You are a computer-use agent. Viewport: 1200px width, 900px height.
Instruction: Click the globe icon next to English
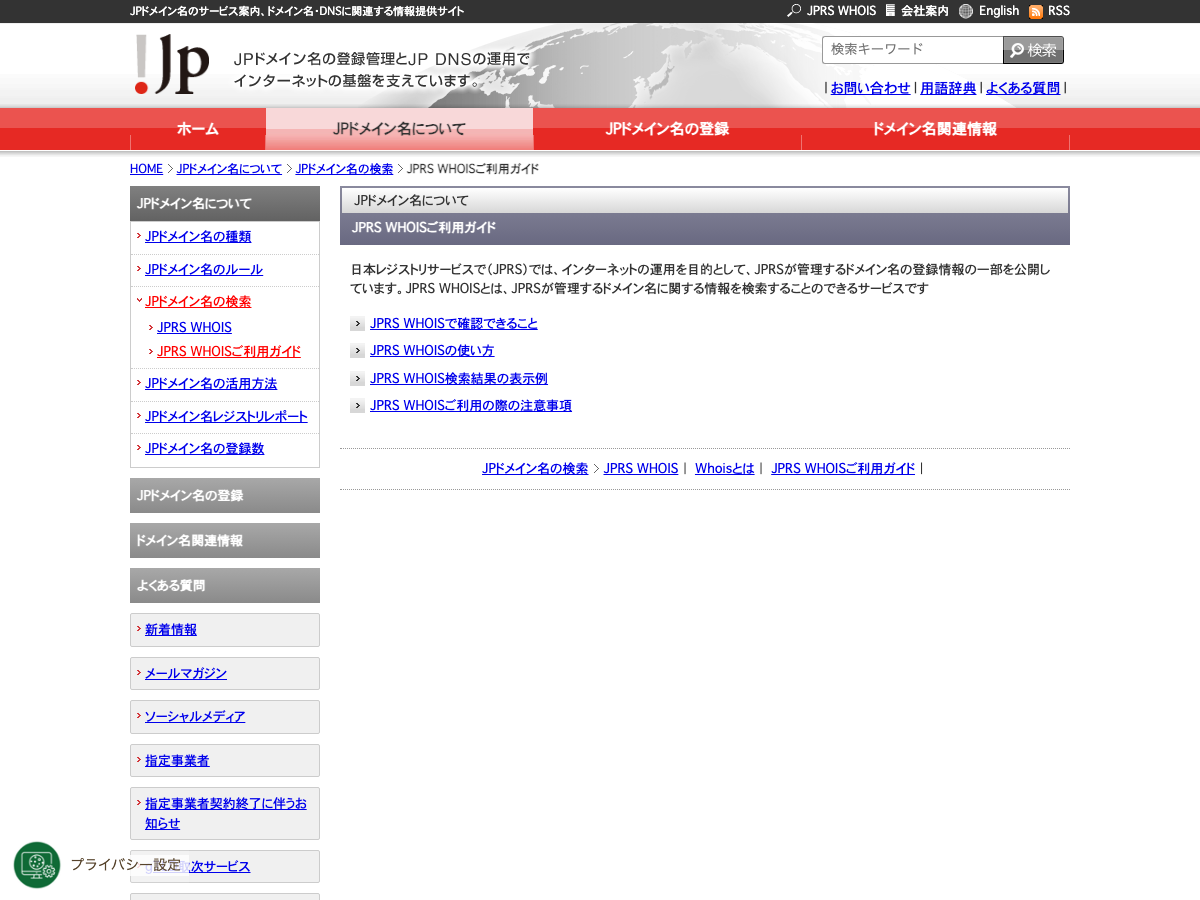[x=966, y=11]
